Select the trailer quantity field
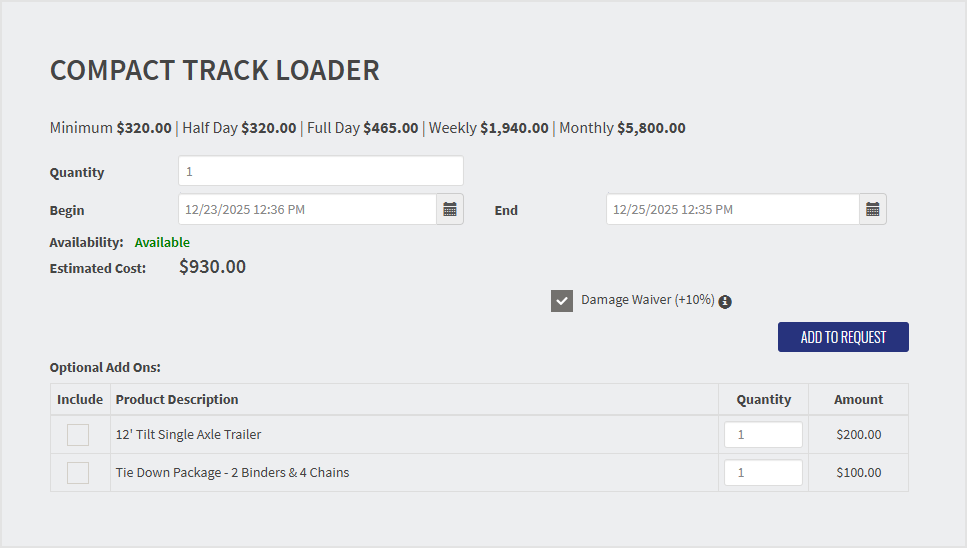This screenshot has width=967, height=548. tap(762, 435)
